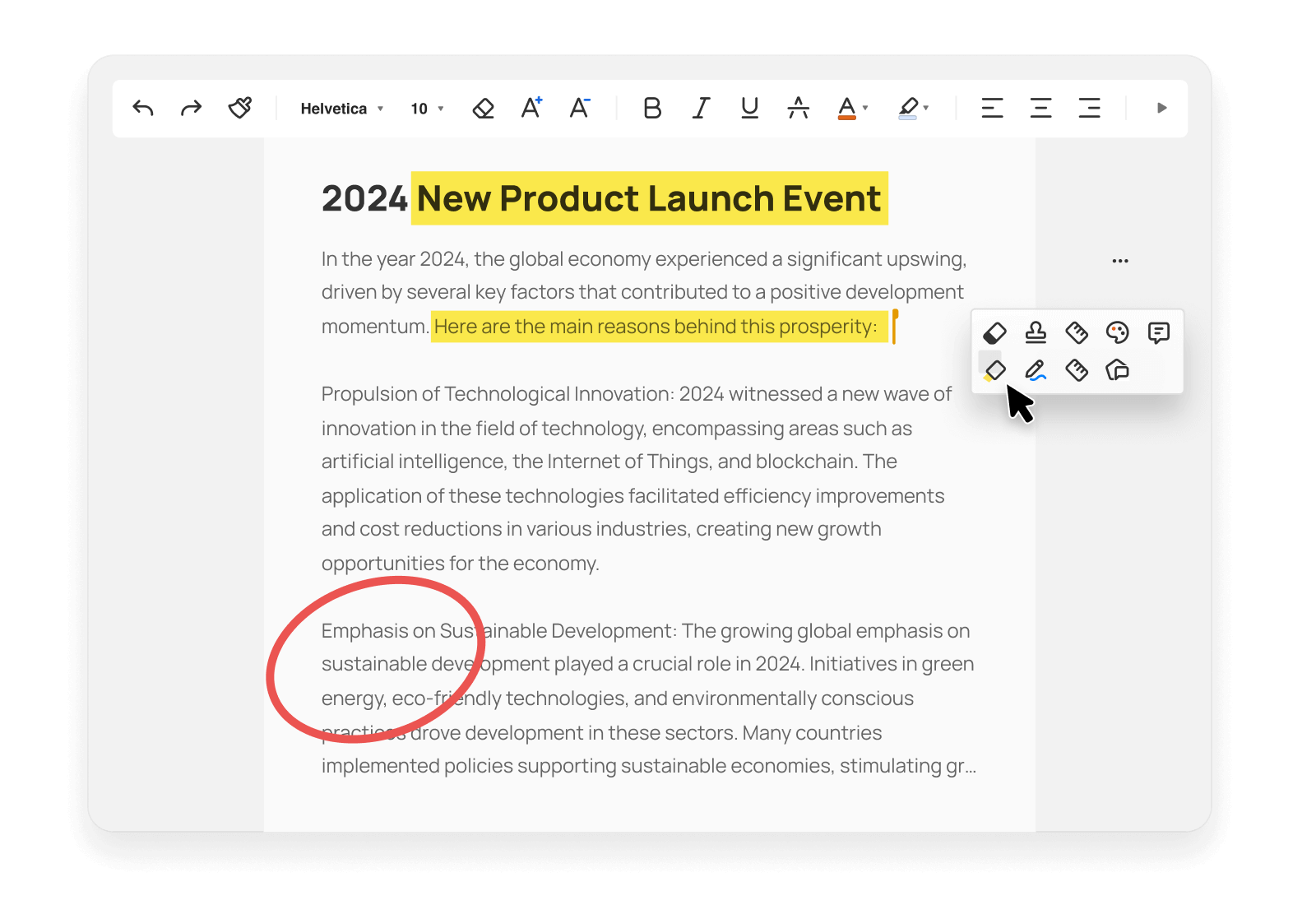Toggle bold formatting

pyautogui.click(x=652, y=108)
